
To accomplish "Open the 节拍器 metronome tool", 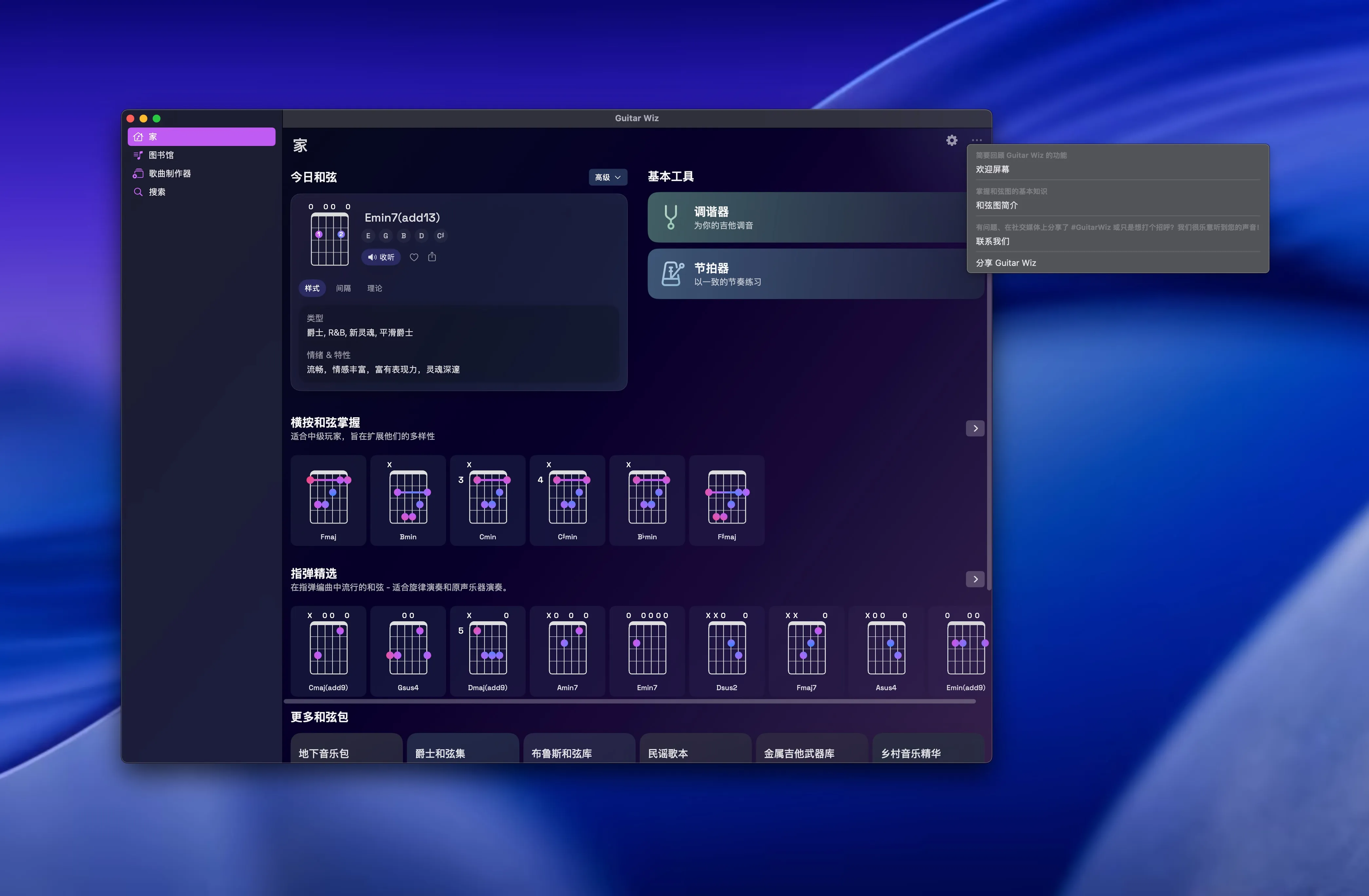I will coord(815,274).
